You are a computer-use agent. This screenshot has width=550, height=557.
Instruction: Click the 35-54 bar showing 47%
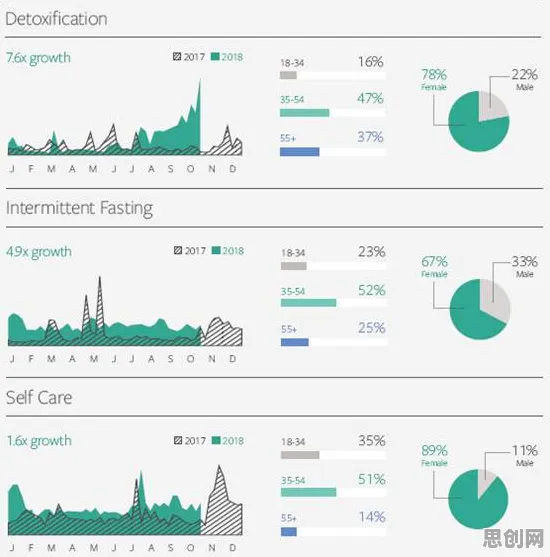pos(304,113)
